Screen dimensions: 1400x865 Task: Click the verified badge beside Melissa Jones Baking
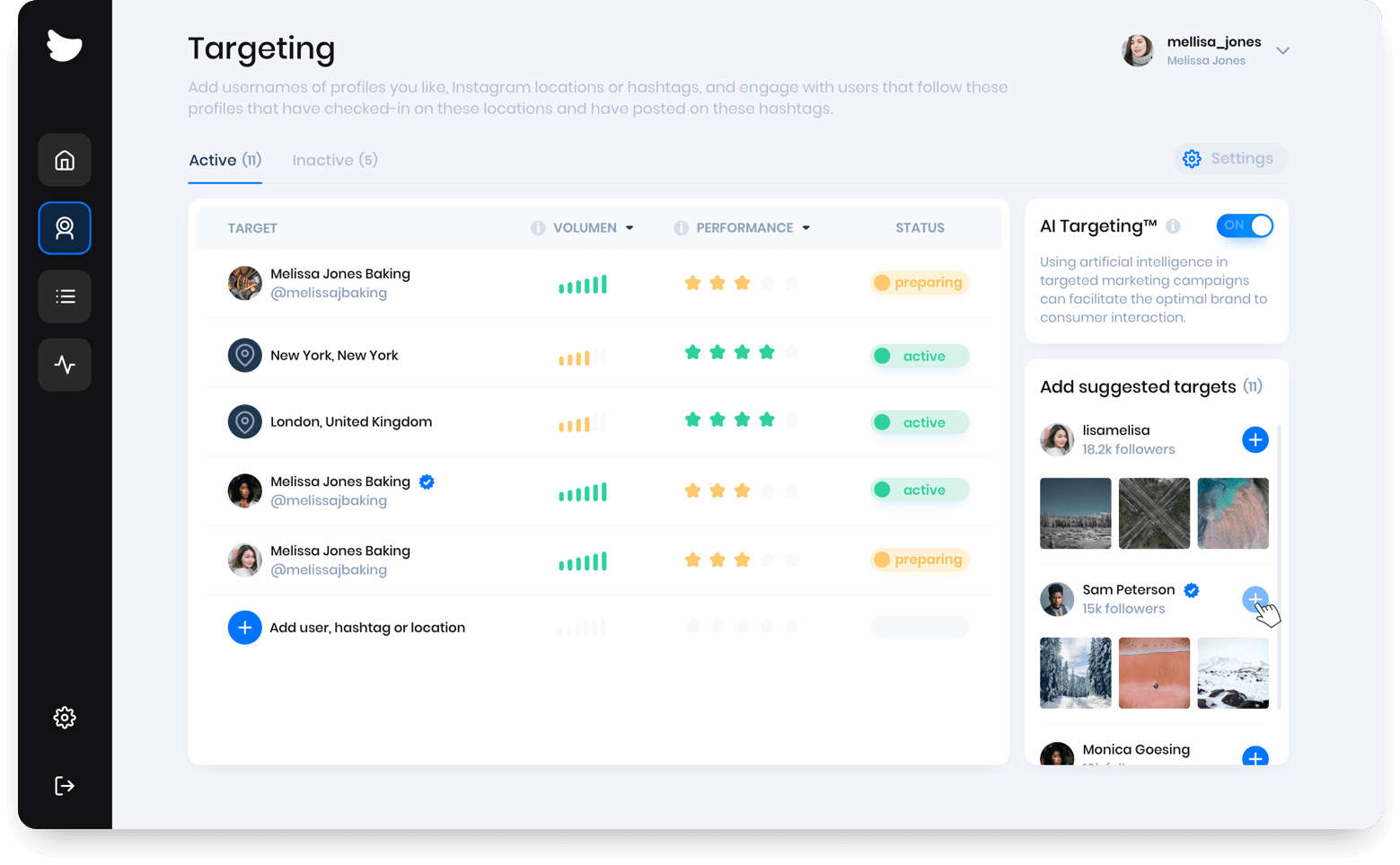(427, 481)
